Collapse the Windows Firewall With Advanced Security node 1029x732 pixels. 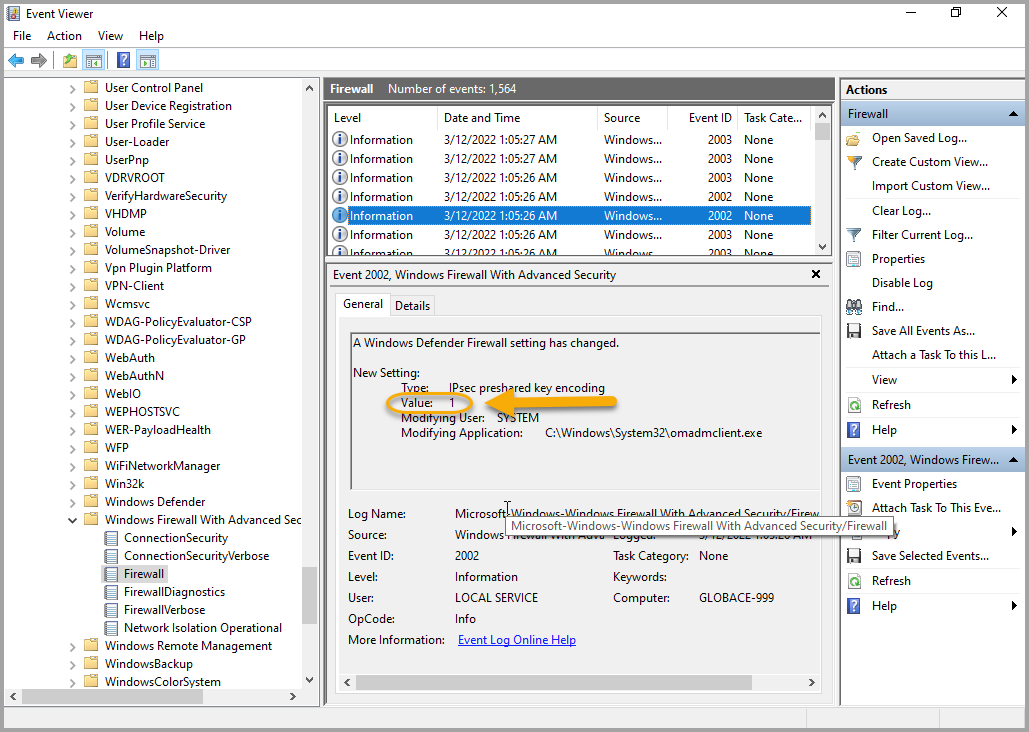(x=72, y=520)
